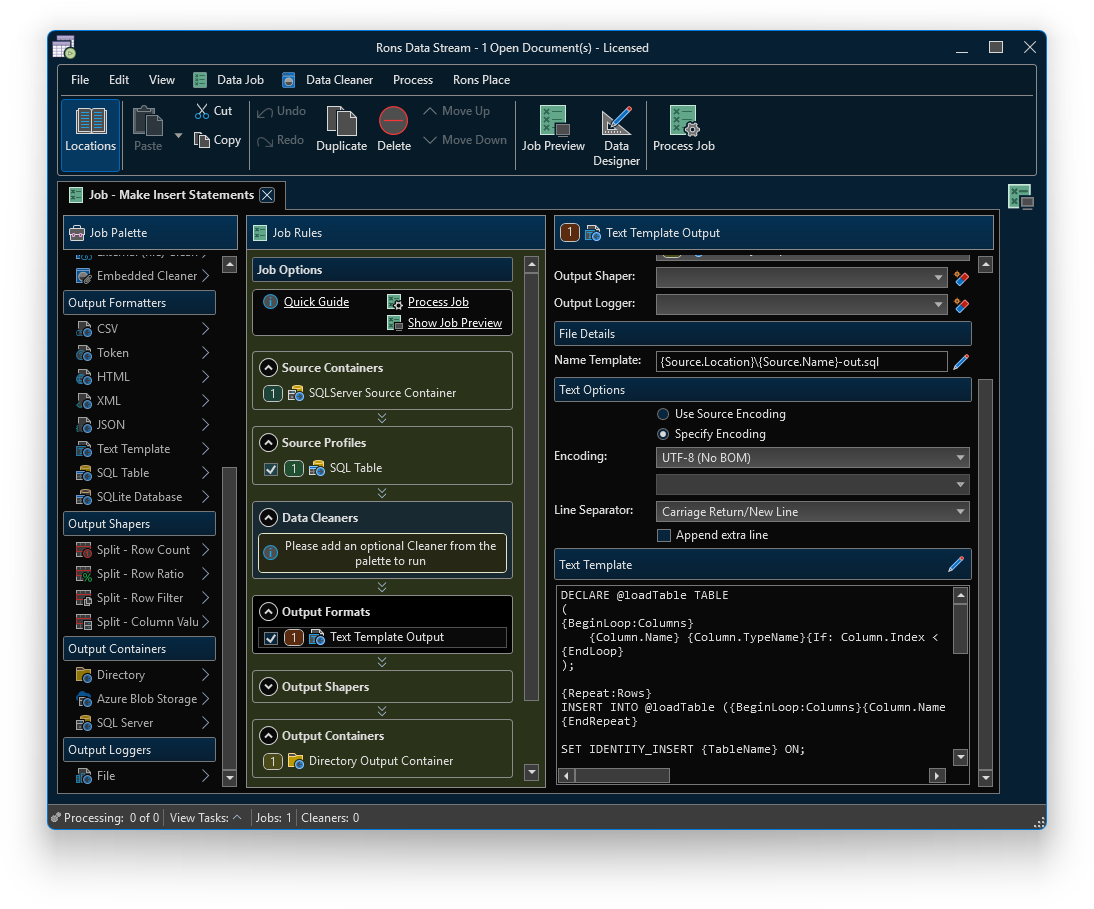
Task: Collapse Output Containers rules section
Action: (269, 735)
